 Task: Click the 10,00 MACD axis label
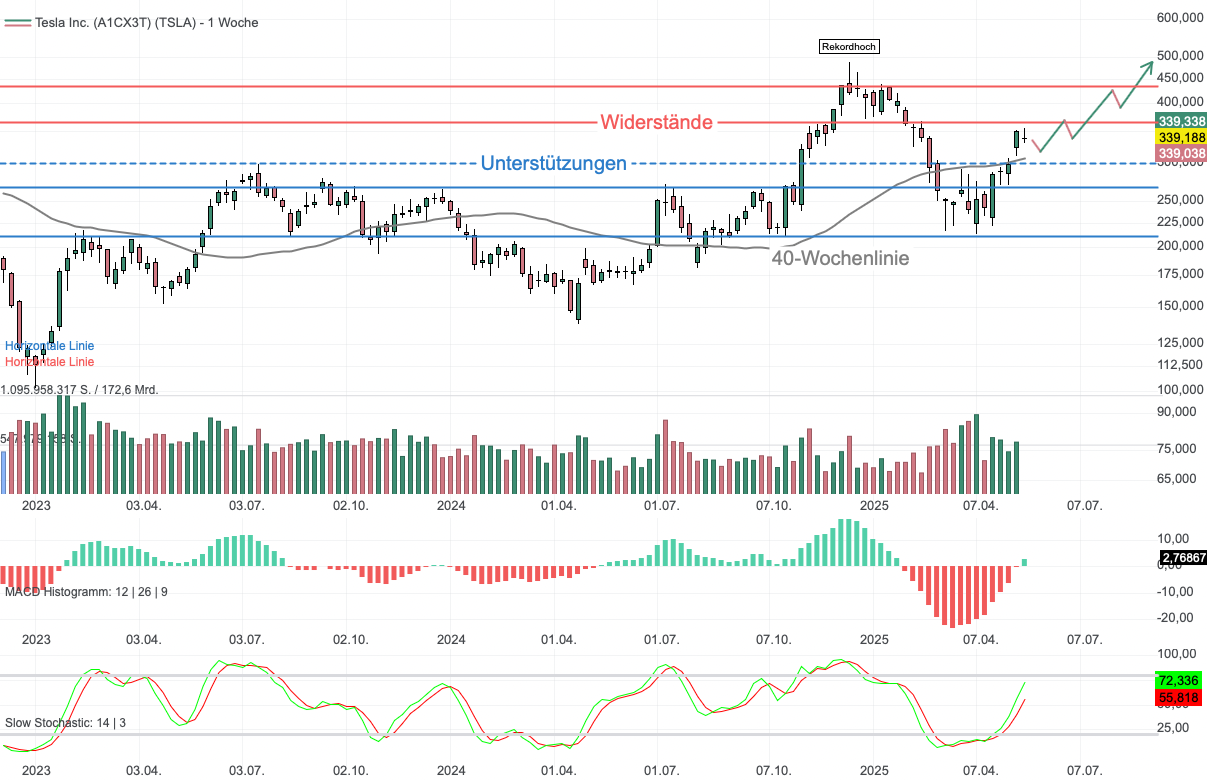(x=1175, y=539)
